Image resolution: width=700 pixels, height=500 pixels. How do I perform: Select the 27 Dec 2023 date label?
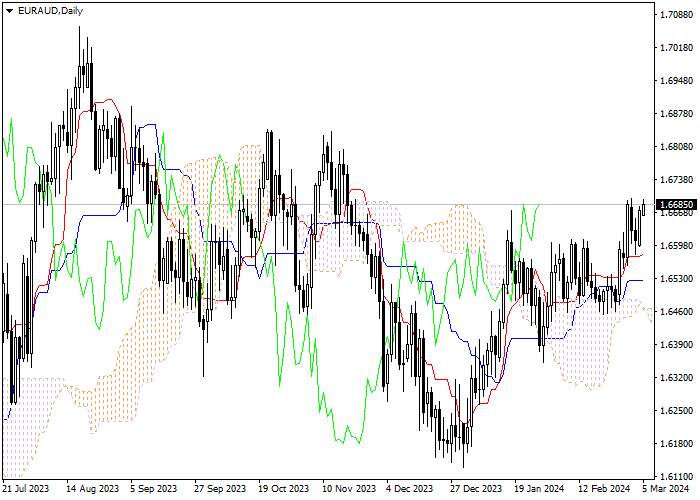476,489
